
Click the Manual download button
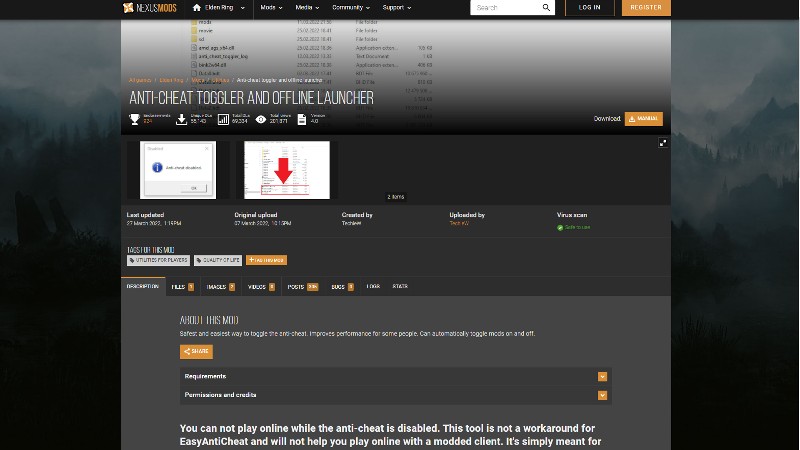point(643,119)
